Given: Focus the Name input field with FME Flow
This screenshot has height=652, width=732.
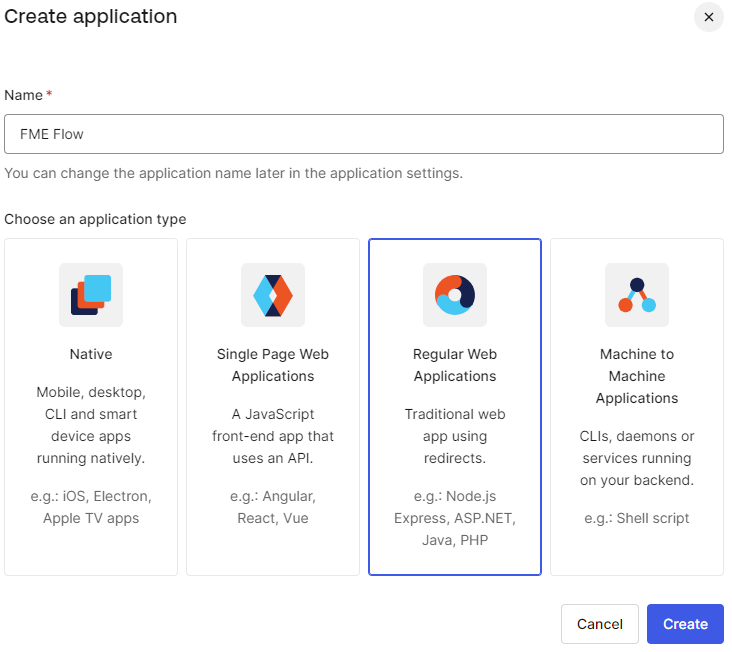Looking at the screenshot, I should (364, 134).
